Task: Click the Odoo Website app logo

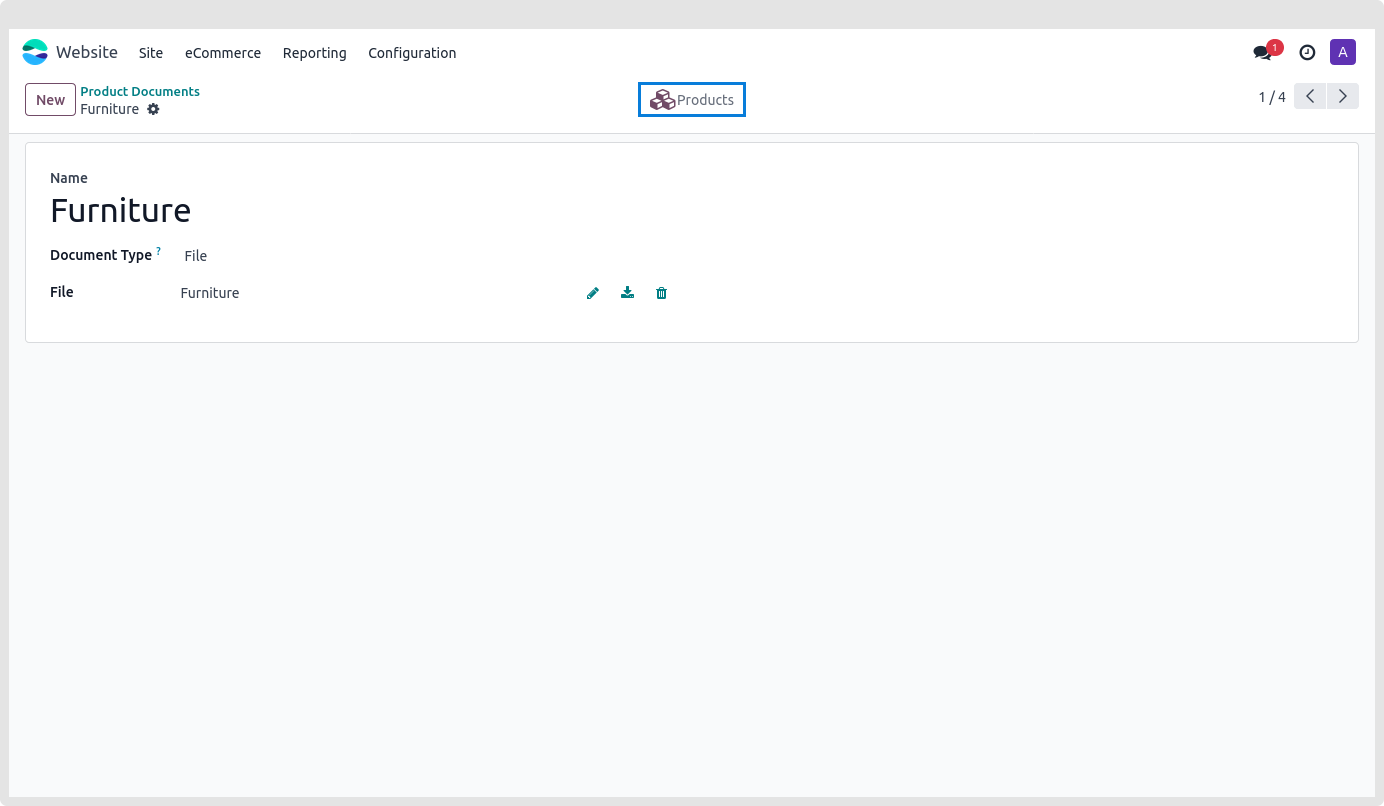Action: point(35,53)
